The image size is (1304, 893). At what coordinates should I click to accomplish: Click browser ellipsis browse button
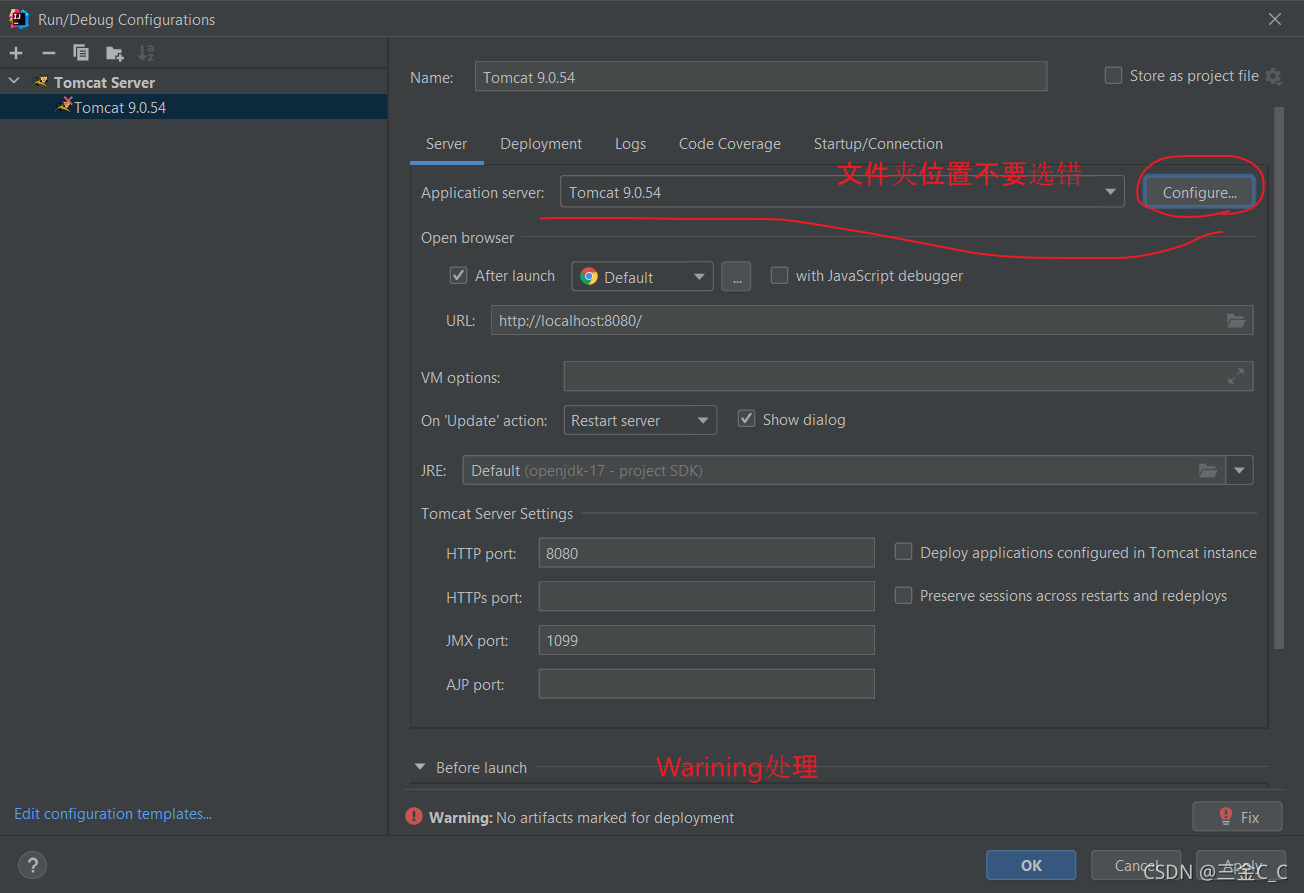[736, 277]
